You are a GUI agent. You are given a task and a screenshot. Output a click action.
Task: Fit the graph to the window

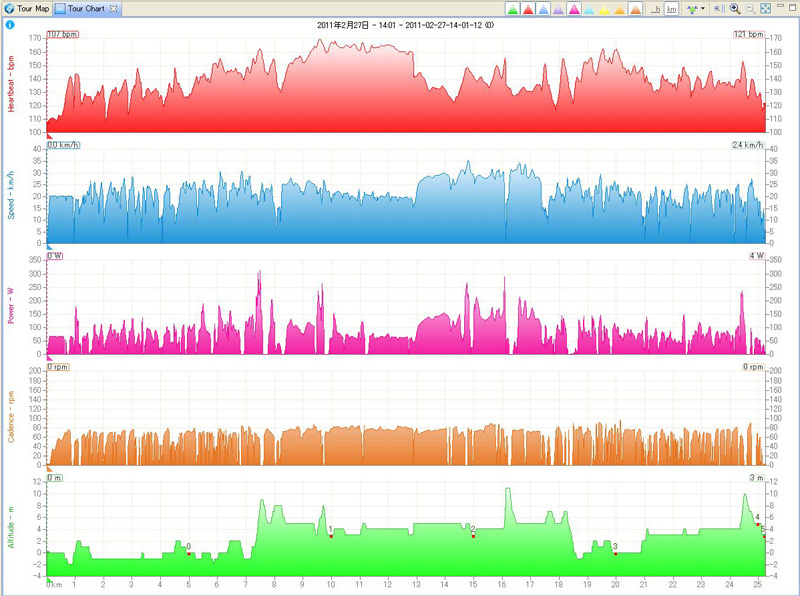coord(765,8)
